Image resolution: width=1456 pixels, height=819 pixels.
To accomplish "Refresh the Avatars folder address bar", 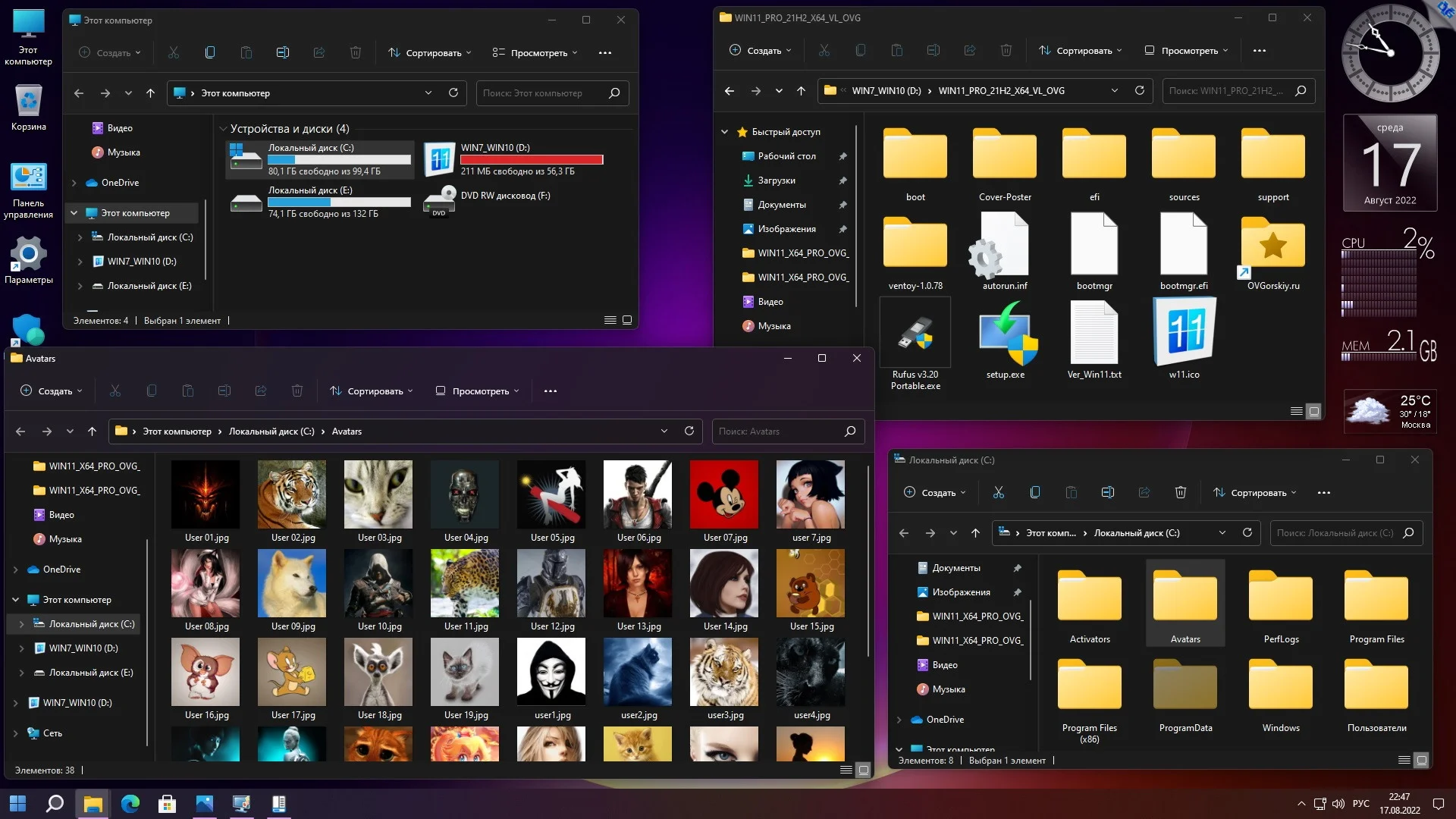I will 689,431.
